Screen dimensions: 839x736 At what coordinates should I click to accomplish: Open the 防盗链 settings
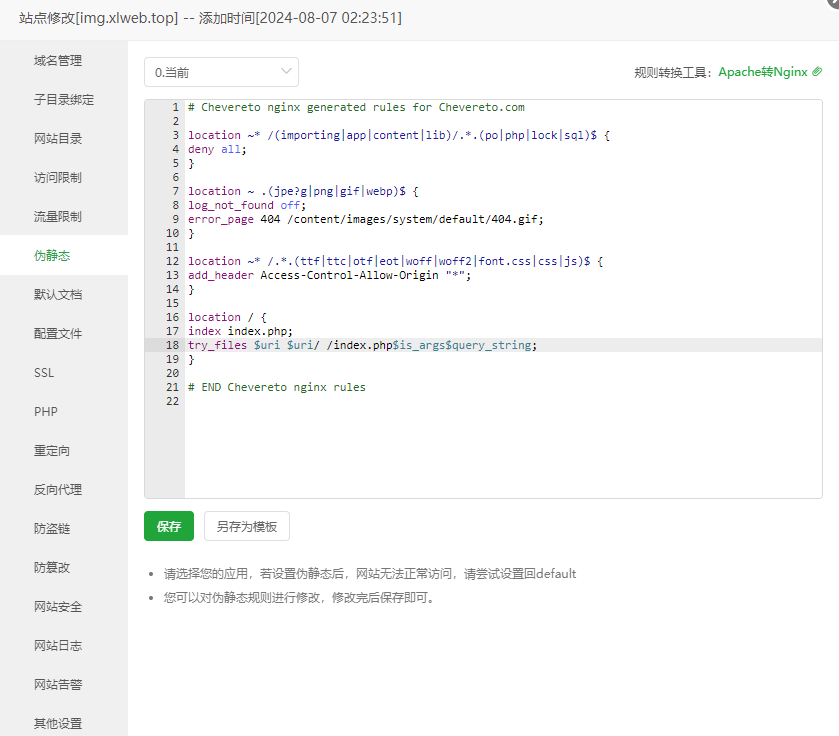tap(52, 529)
